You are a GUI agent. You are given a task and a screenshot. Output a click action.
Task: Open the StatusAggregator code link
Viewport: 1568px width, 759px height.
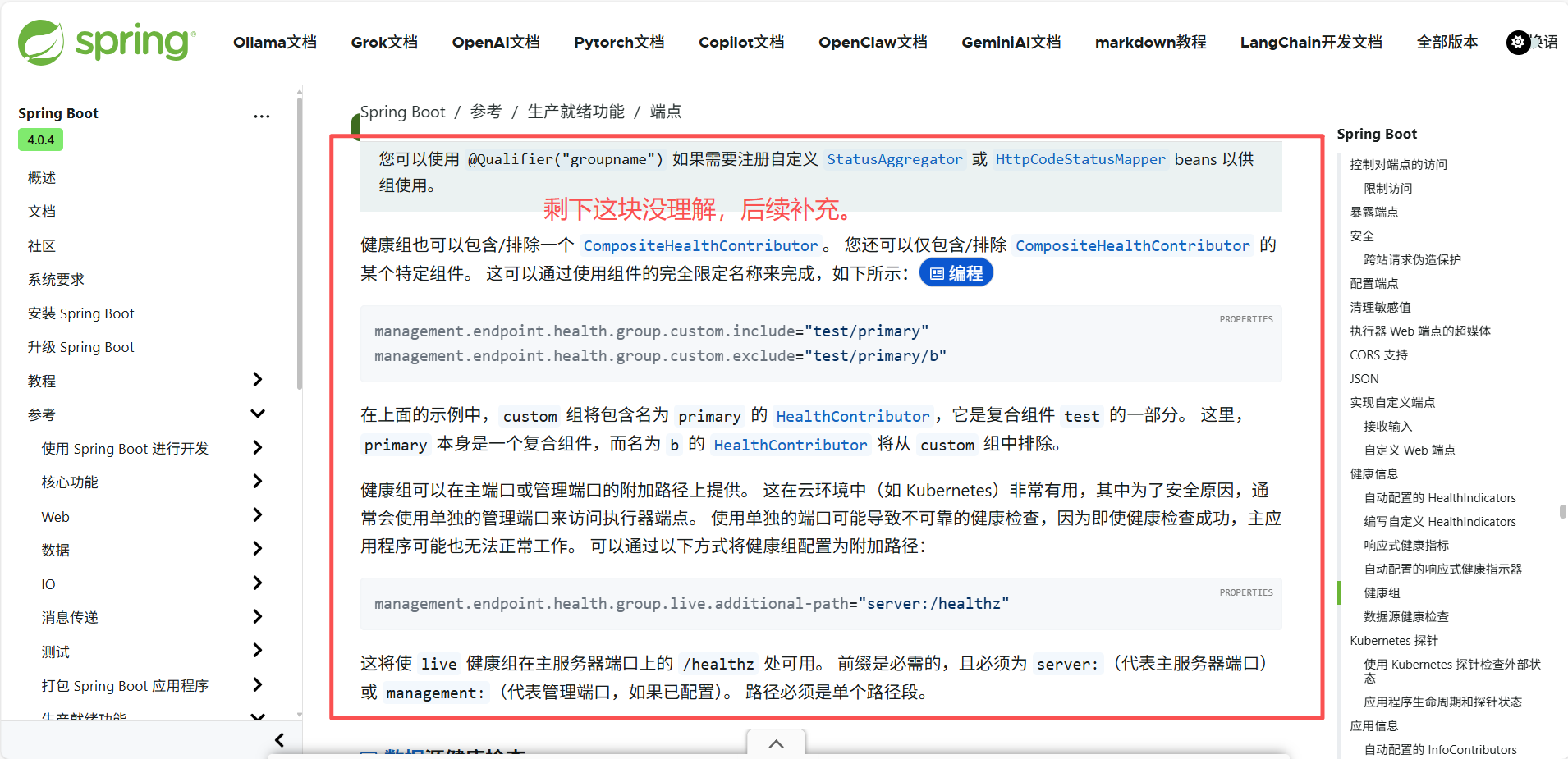point(895,159)
